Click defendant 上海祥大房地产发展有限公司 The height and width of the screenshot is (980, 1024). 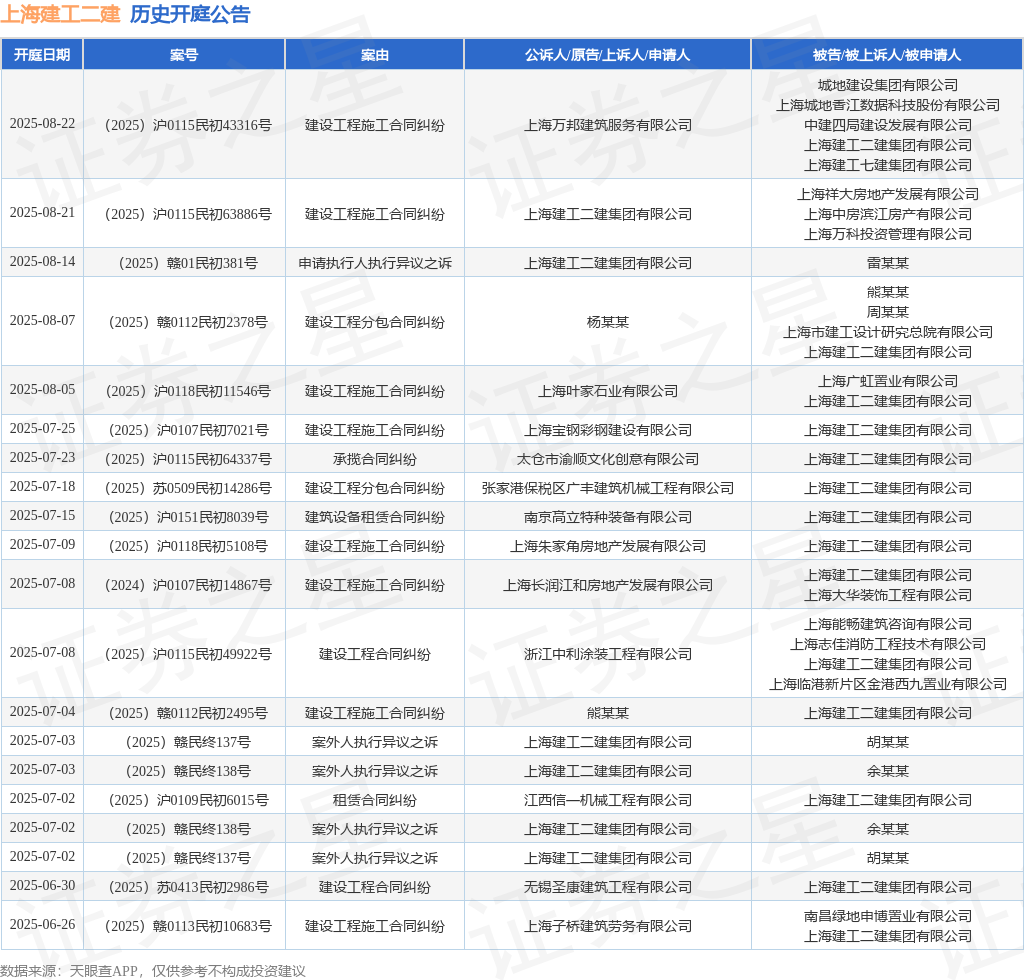[x=888, y=194]
